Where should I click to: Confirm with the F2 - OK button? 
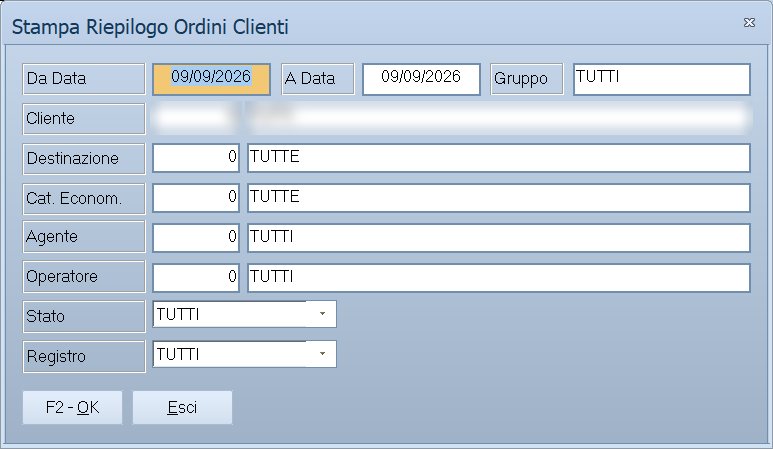(x=72, y=408)
